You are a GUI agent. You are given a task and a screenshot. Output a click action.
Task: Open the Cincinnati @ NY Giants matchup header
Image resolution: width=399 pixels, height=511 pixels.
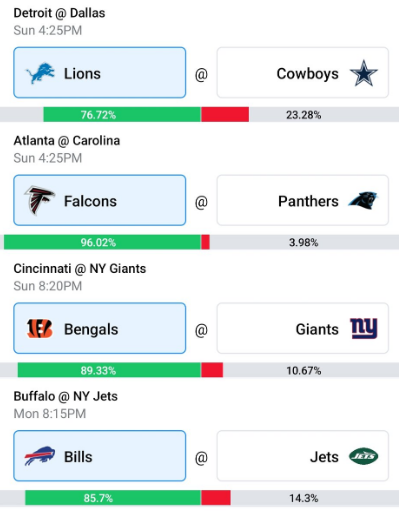tap(80, 268)
